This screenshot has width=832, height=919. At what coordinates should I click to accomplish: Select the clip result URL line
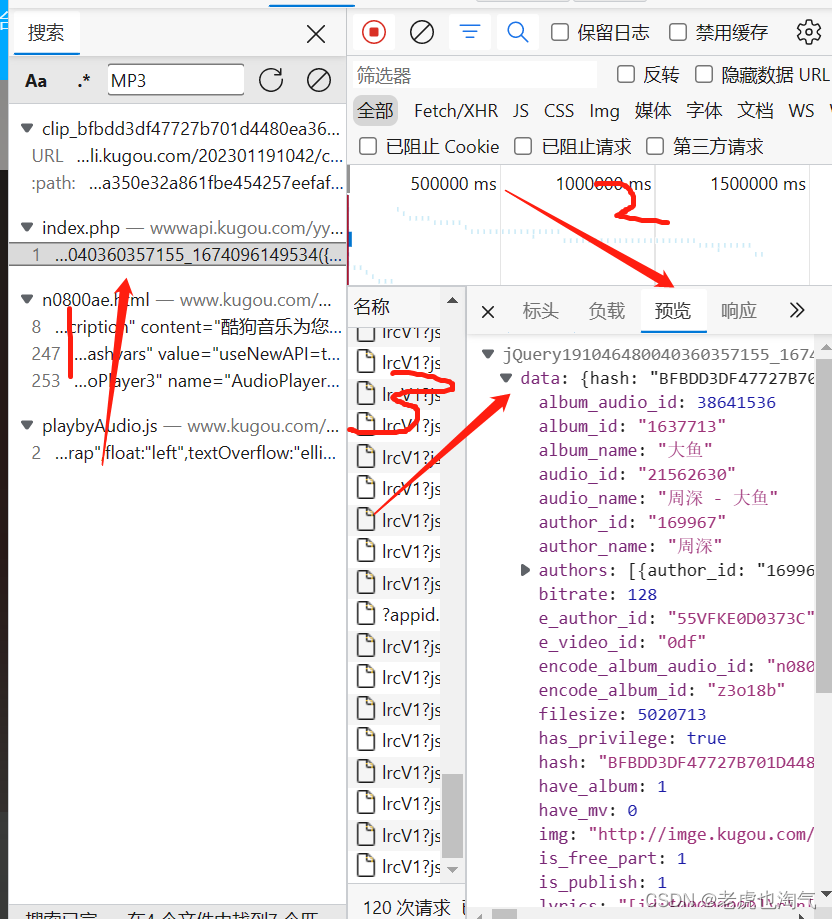coord(178,155)
